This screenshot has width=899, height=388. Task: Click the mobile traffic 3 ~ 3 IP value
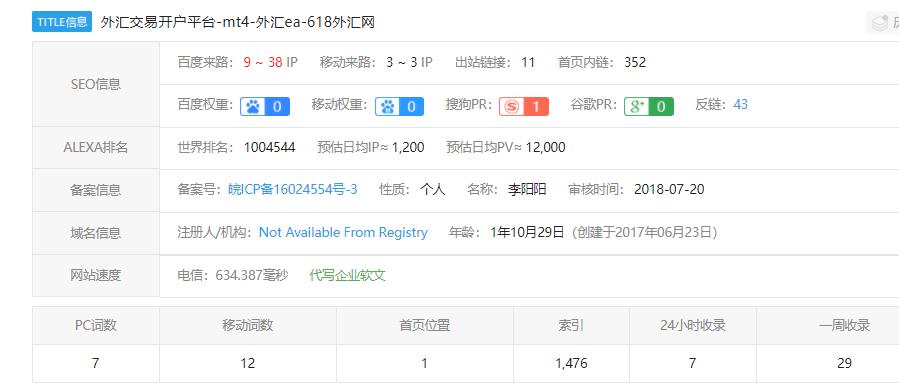coord(409,62)
